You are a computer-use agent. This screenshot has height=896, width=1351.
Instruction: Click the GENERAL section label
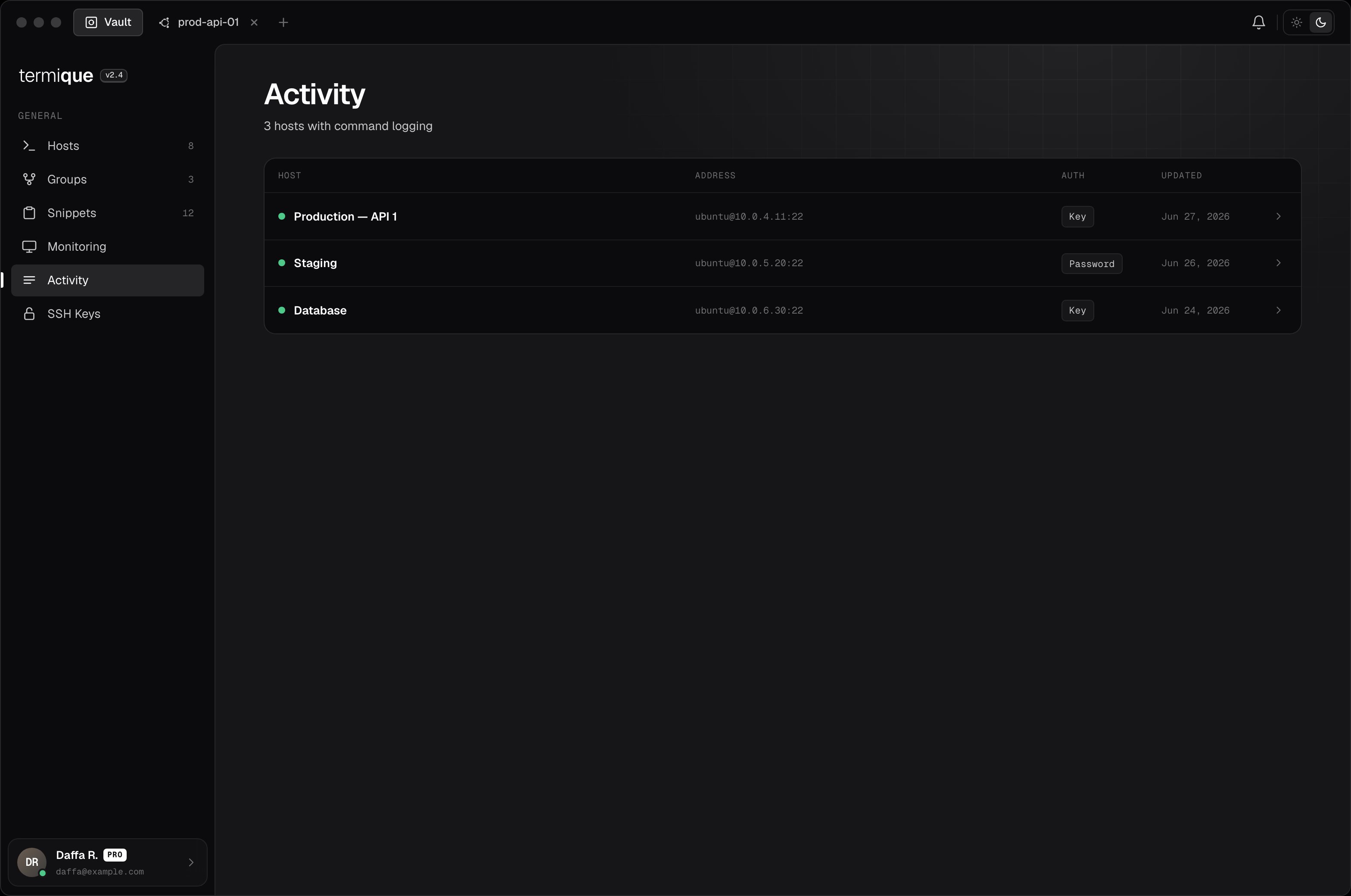[40, 116]
